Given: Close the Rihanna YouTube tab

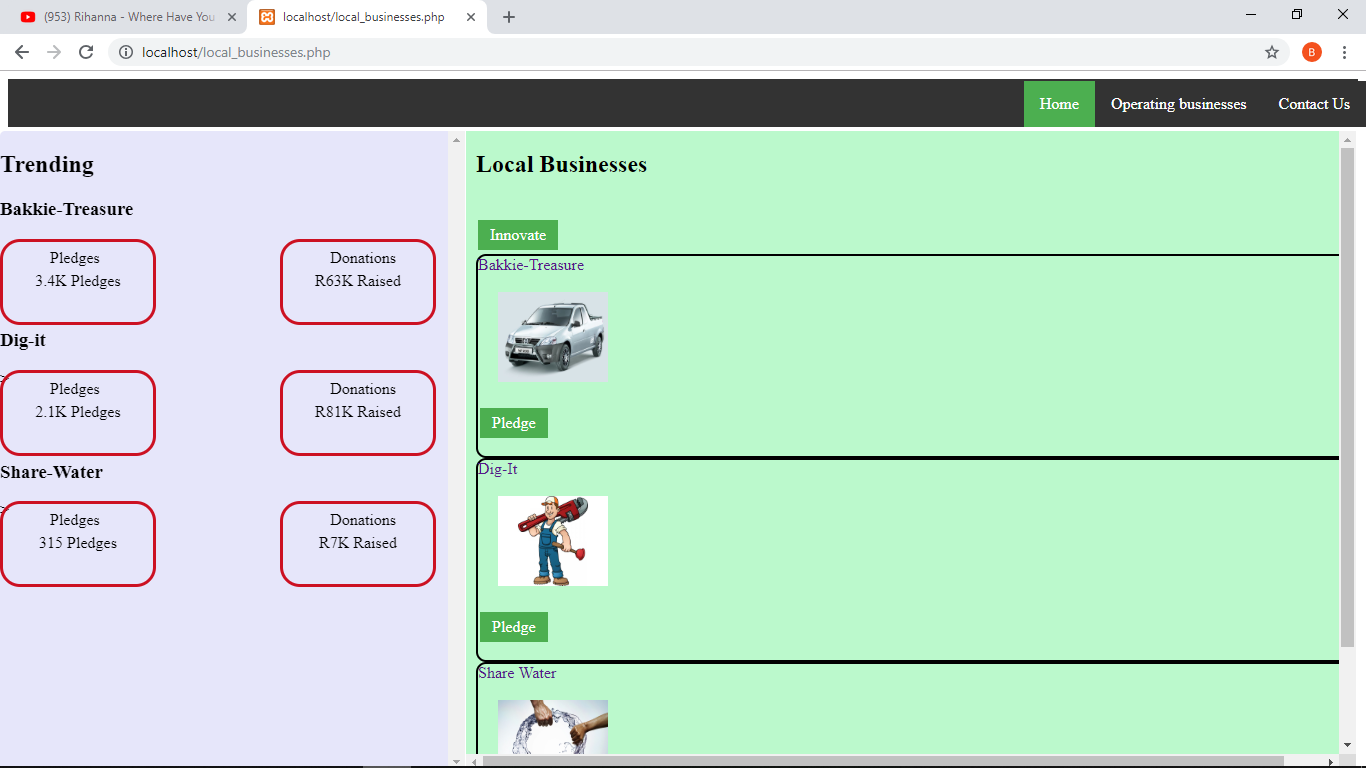Looking at the screenshot, I should click(x=232, y=17).
